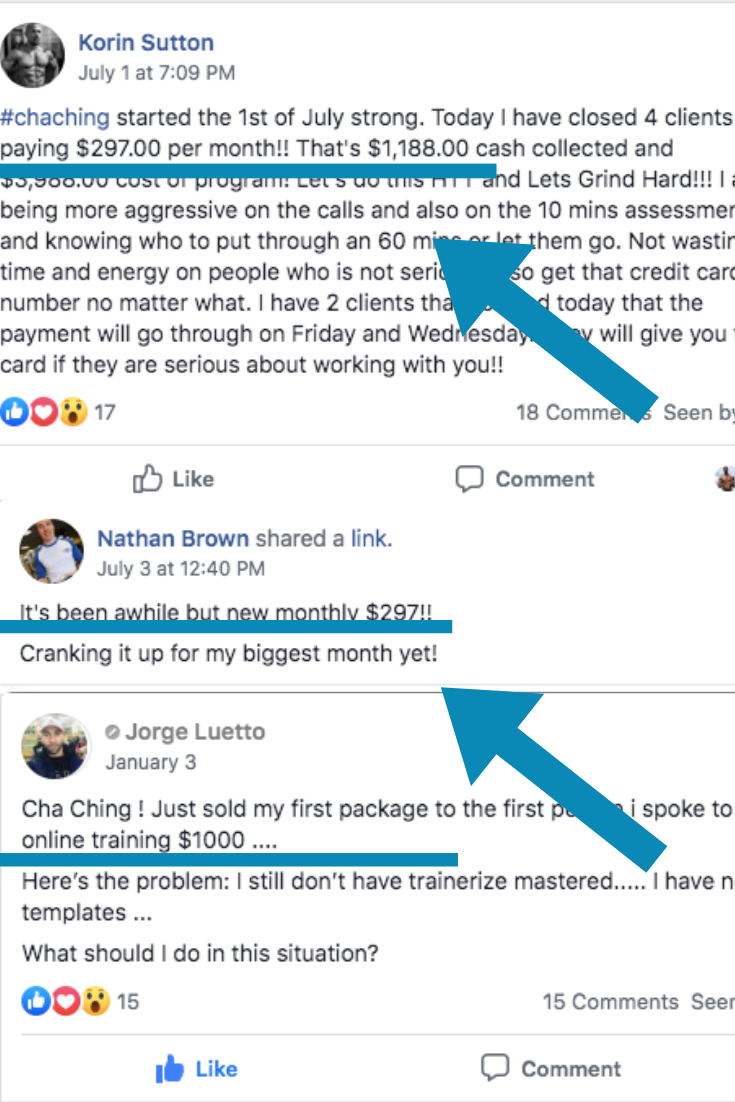Click the thumbs-up reaction icon on Korin's post
Image resolution: width=735 pixels, height=1102 pixels.
(13, 412)
